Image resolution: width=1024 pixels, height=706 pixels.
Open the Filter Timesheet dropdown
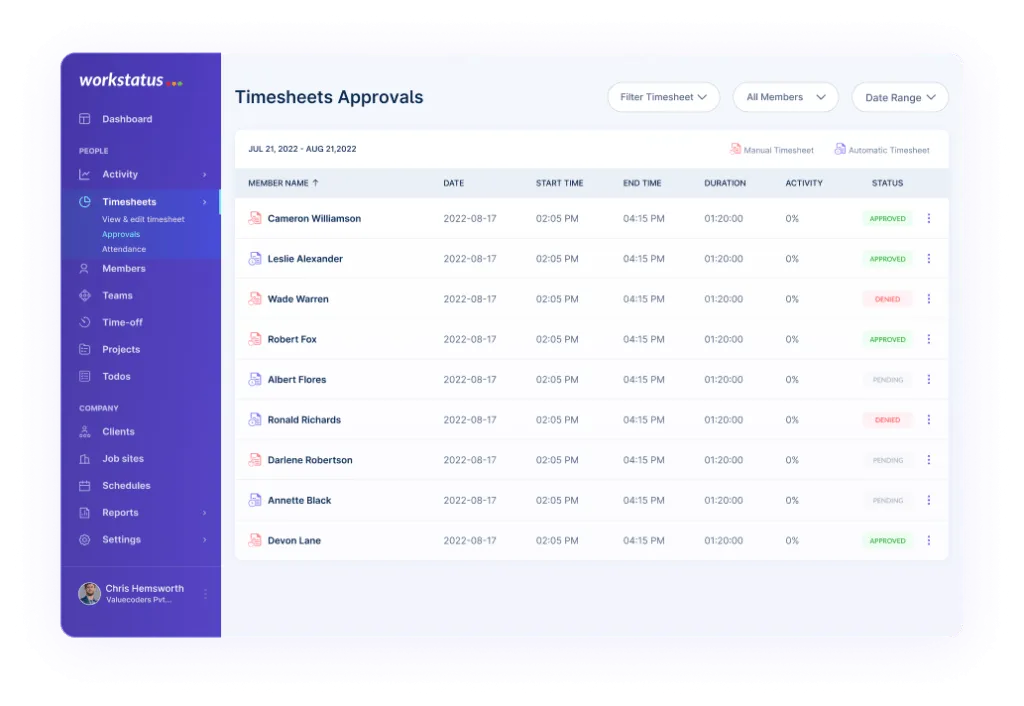pos(663,97)
